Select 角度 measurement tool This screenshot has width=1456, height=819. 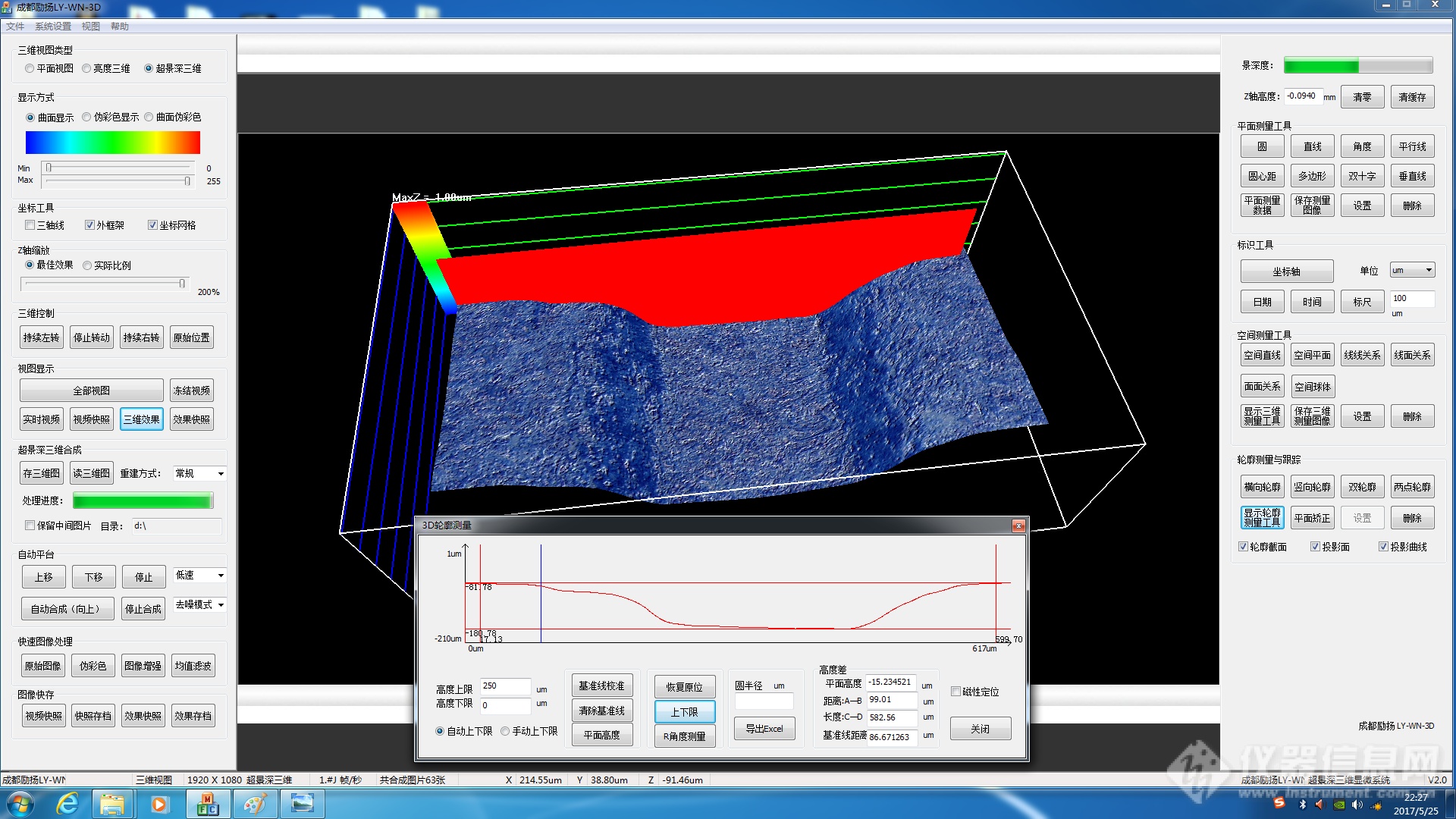pyautogui.click(x=1363, y=146)
